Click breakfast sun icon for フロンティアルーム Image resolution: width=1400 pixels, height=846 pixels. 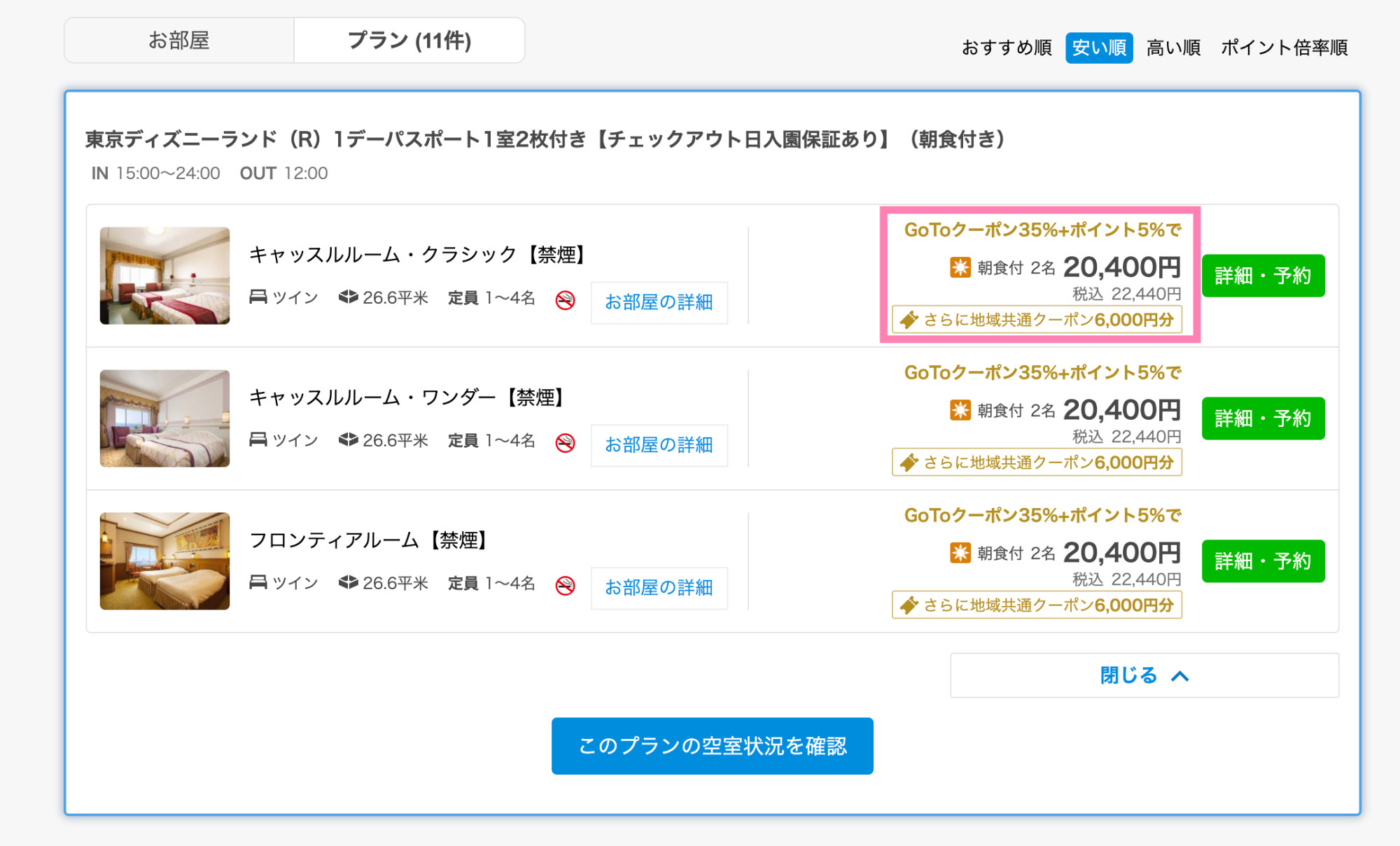click(x=960, y=553)
